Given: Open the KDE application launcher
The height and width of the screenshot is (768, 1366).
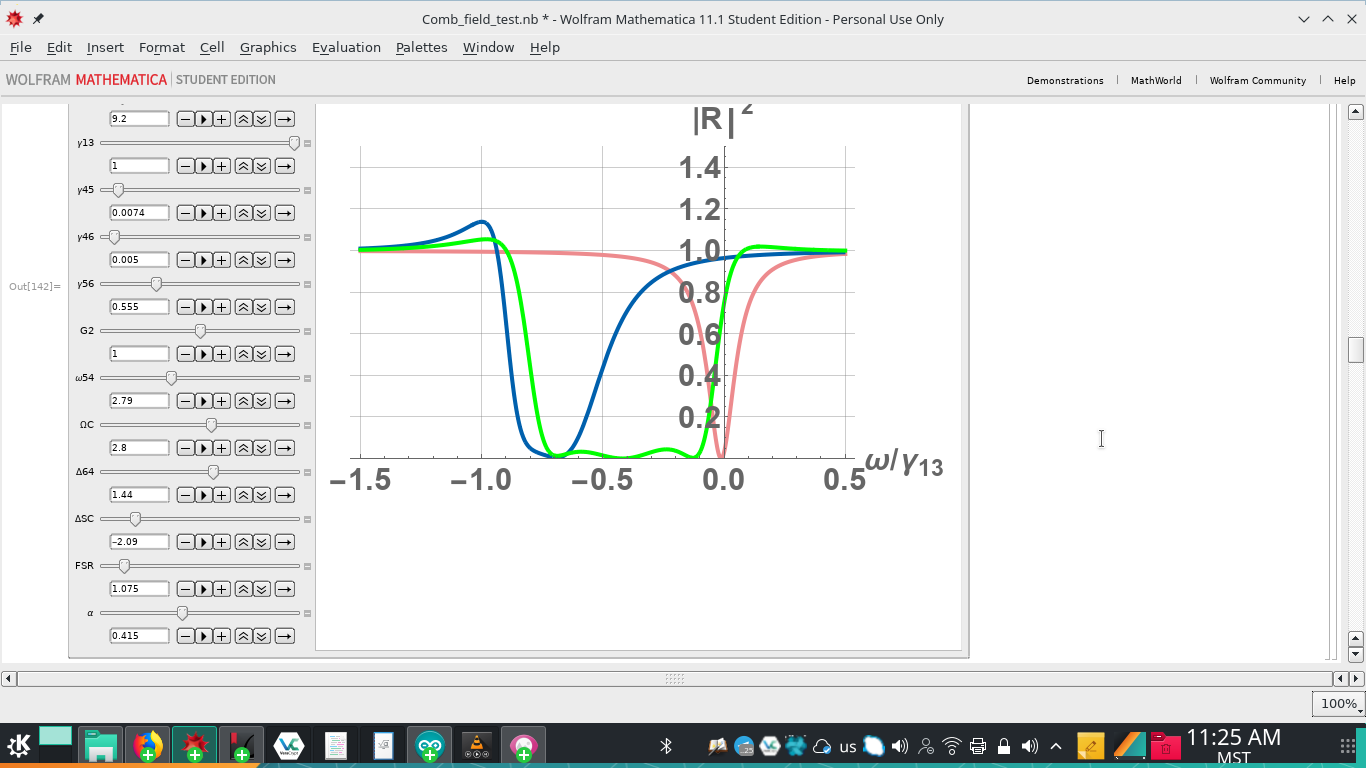Looking at the screenshot, I should coord(18,746).
